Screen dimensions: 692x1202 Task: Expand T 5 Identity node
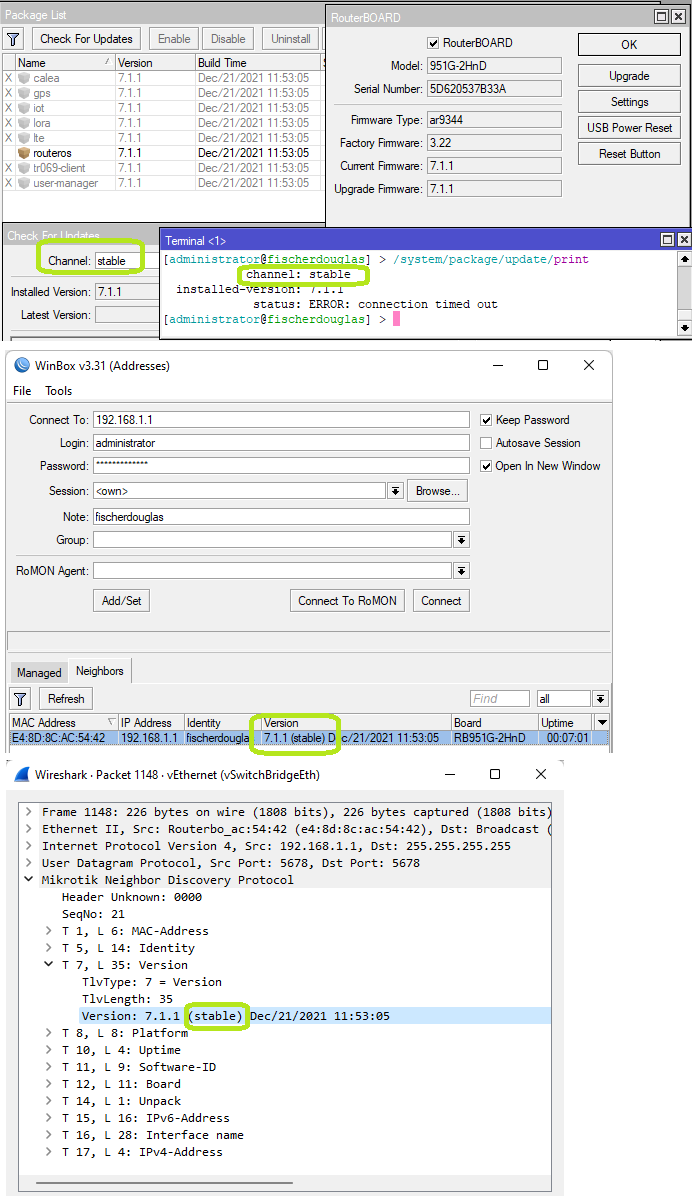click(x=50, y=948)
